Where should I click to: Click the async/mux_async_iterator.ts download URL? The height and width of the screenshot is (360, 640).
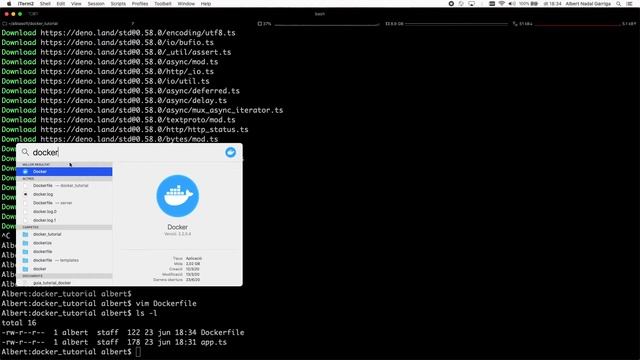(x=162, y=110)
